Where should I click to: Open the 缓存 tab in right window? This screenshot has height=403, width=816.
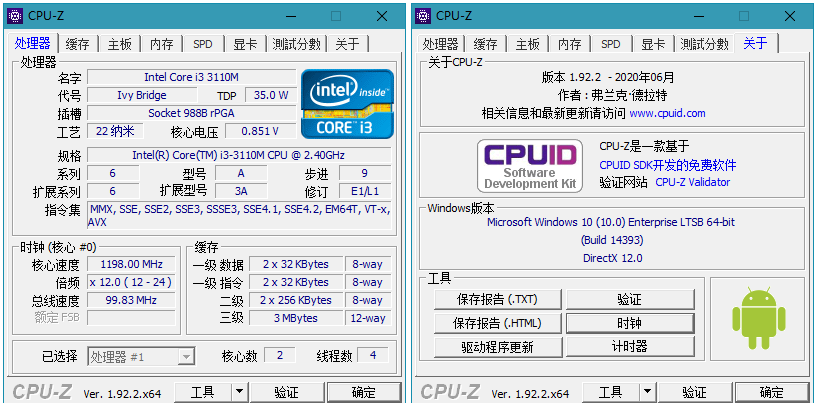(x=486, y=44)
